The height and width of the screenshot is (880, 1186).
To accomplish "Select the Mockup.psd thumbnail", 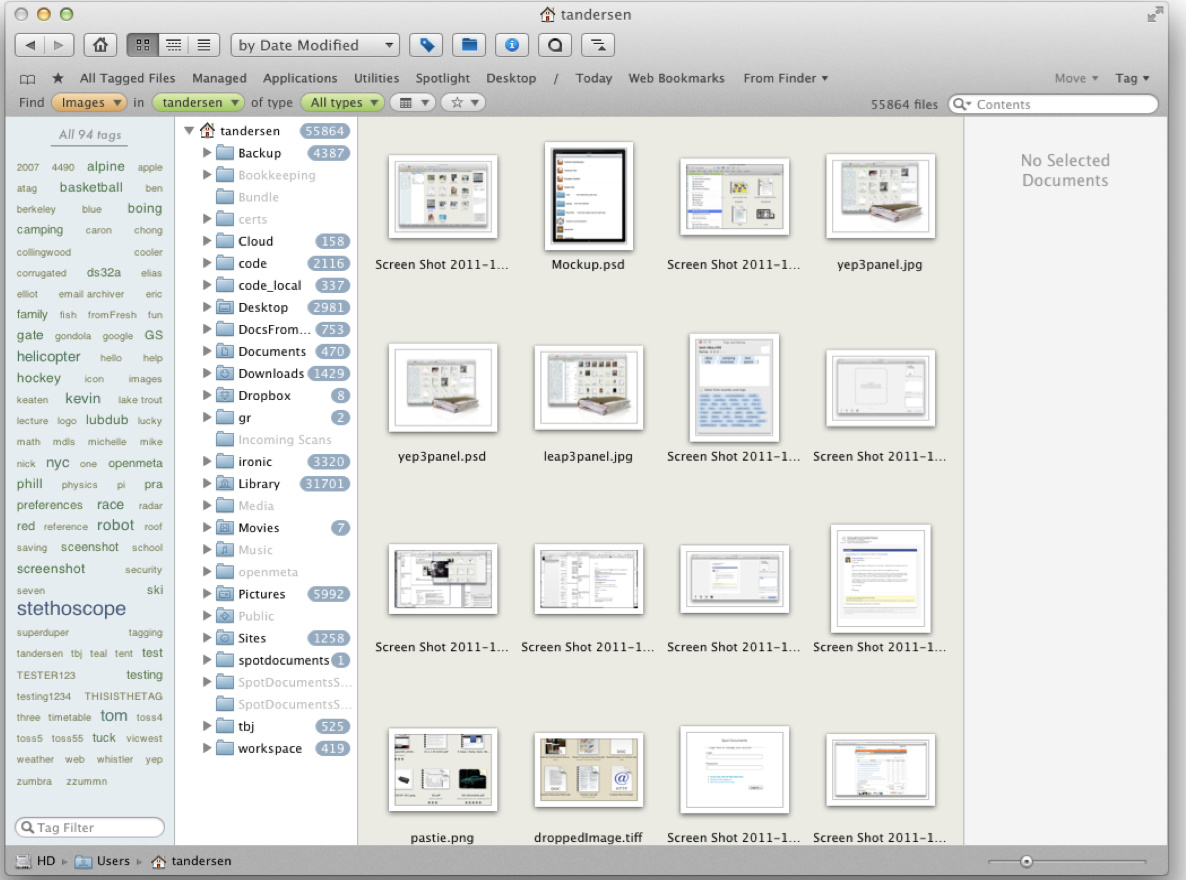I will (x=589, y=196).
